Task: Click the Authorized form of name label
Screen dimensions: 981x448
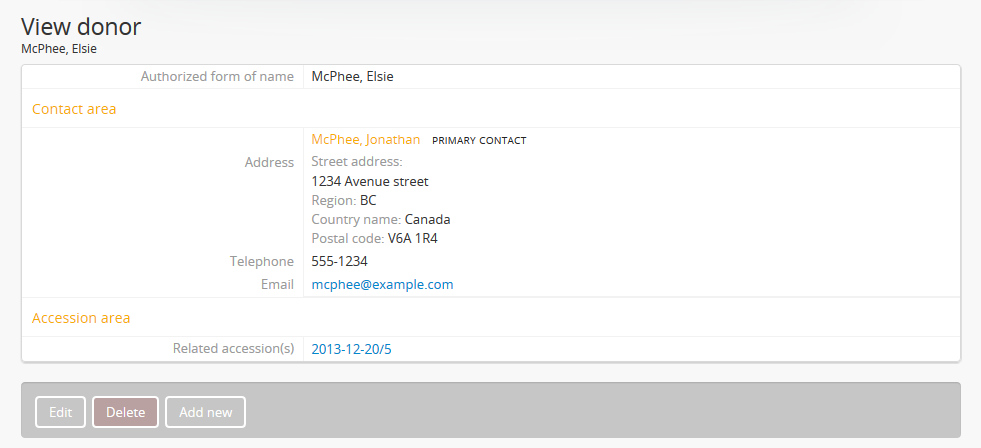Action: [217, 76]
